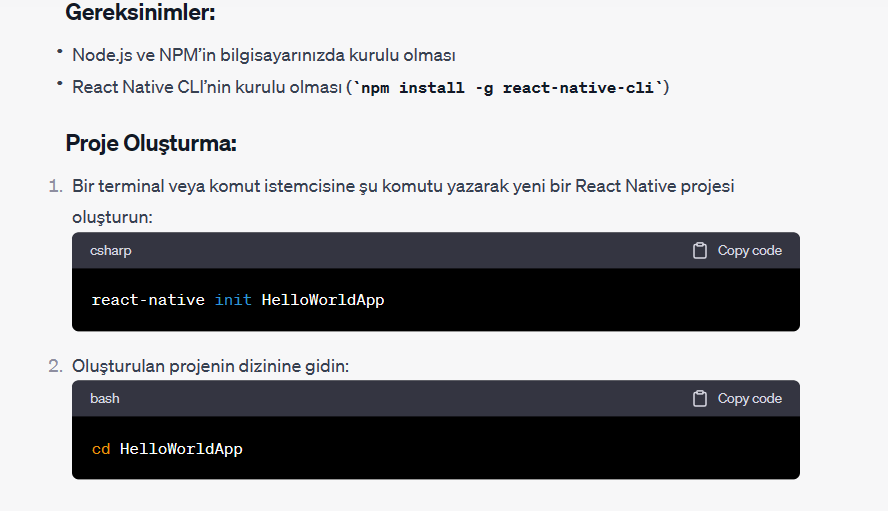Click the orange 'cd' command

[x=101, y=449]
